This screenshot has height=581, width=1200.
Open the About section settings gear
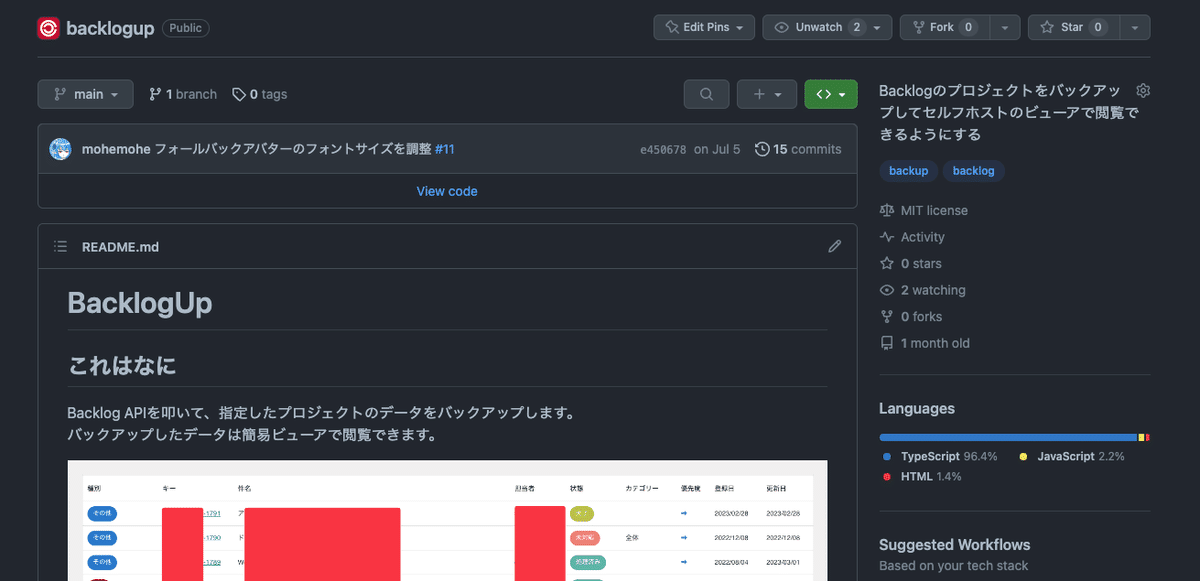[x=1142, y=89]
